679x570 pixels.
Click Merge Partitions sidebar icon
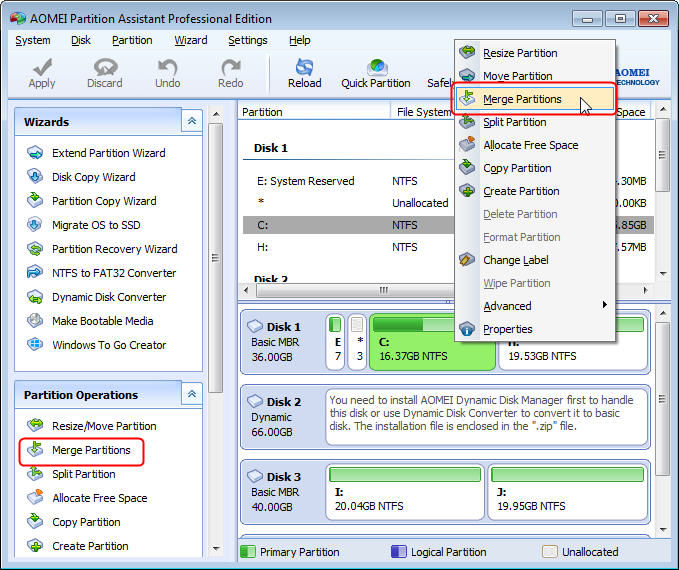[x=35, y=450]
